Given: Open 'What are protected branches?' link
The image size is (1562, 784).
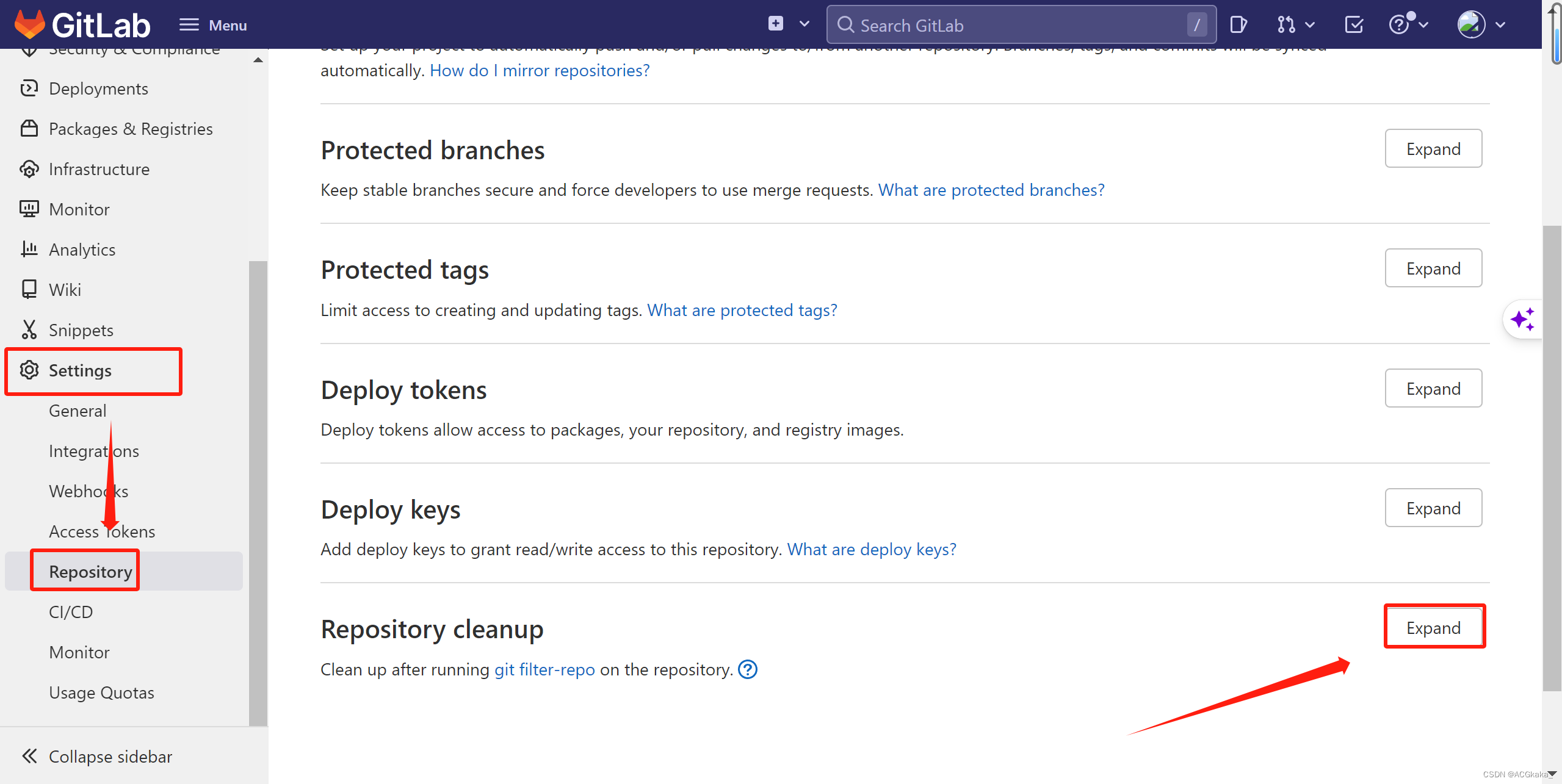Looking at the screenshot, I should pyautogui.click(x=991, y=190).
